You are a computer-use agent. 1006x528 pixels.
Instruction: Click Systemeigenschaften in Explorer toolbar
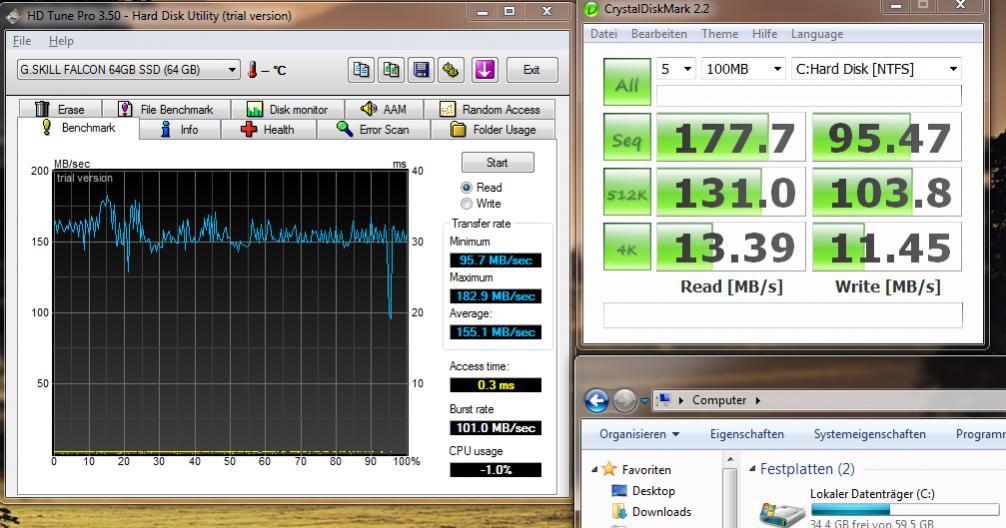pyautogui.click(x=869, y=434)
